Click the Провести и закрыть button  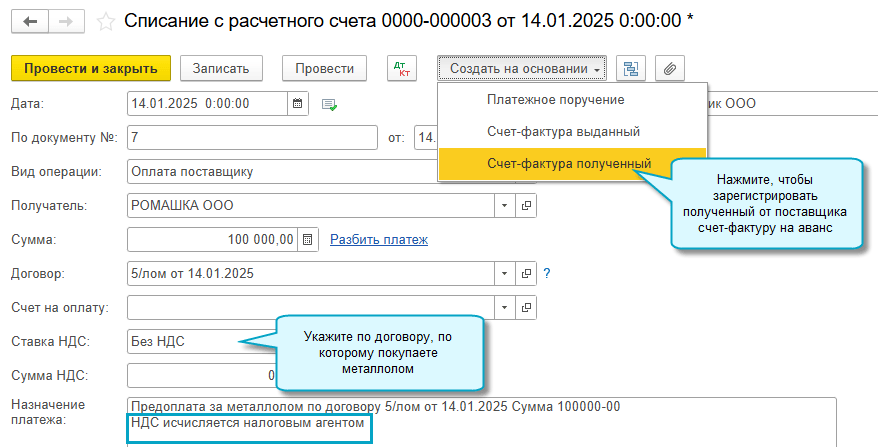(90, 68)
